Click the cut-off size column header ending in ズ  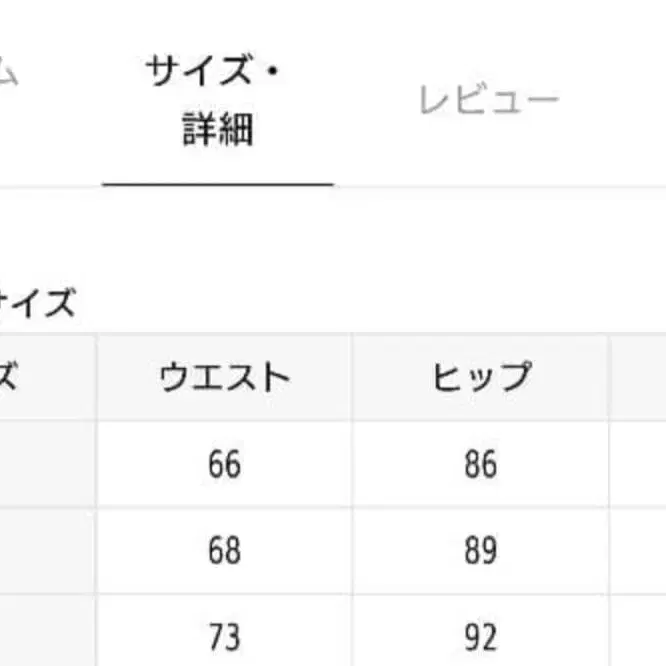pos(45,378)
